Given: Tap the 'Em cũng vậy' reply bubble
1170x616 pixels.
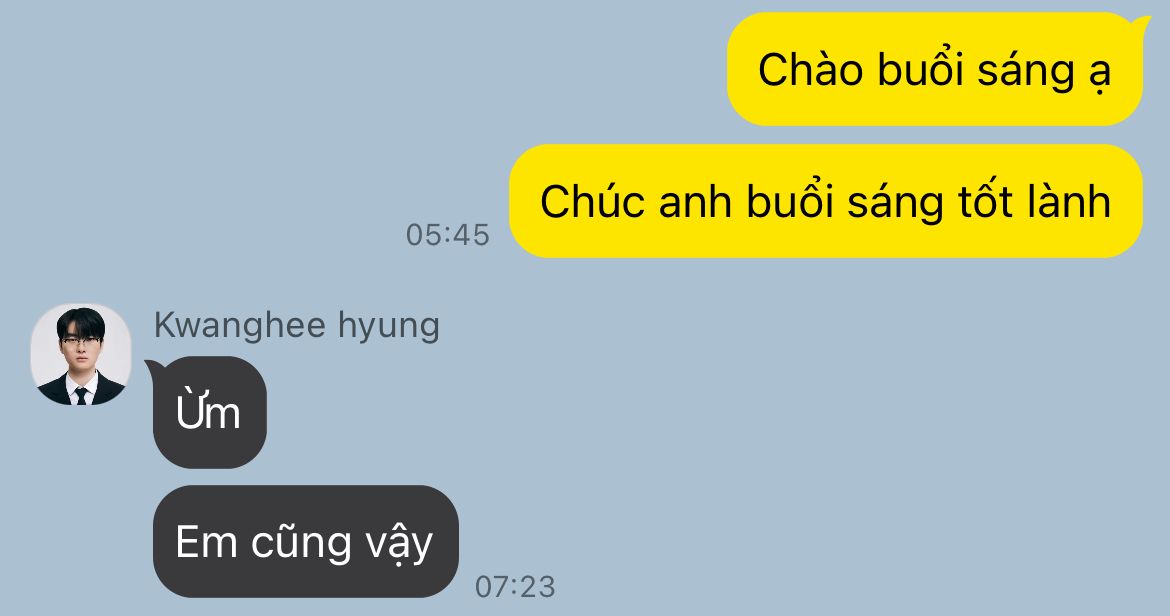Looking at the screenshot, I should (306, 541).
